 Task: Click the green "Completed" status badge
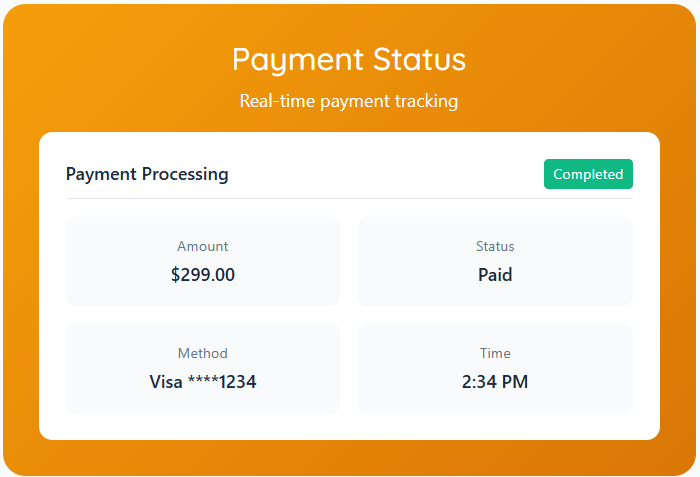[588, 174]
